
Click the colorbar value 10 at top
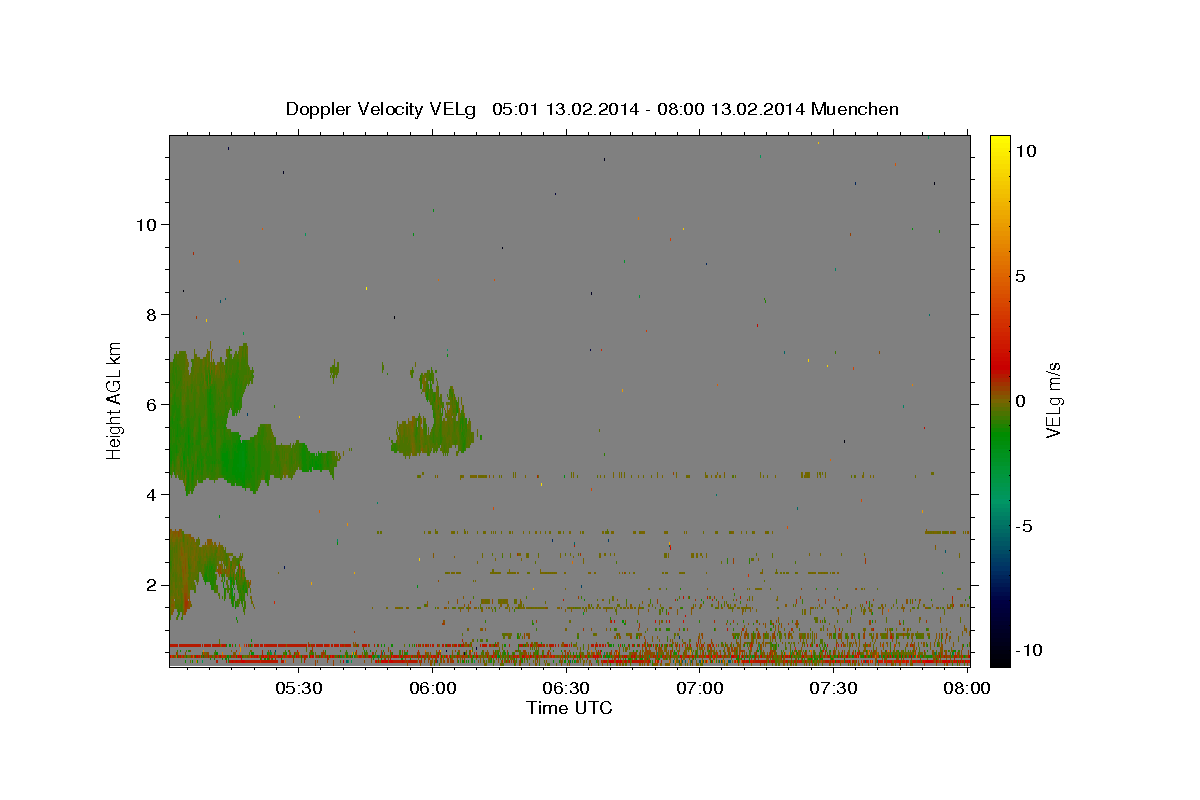pyautogui.click(x=1025, y=150)
